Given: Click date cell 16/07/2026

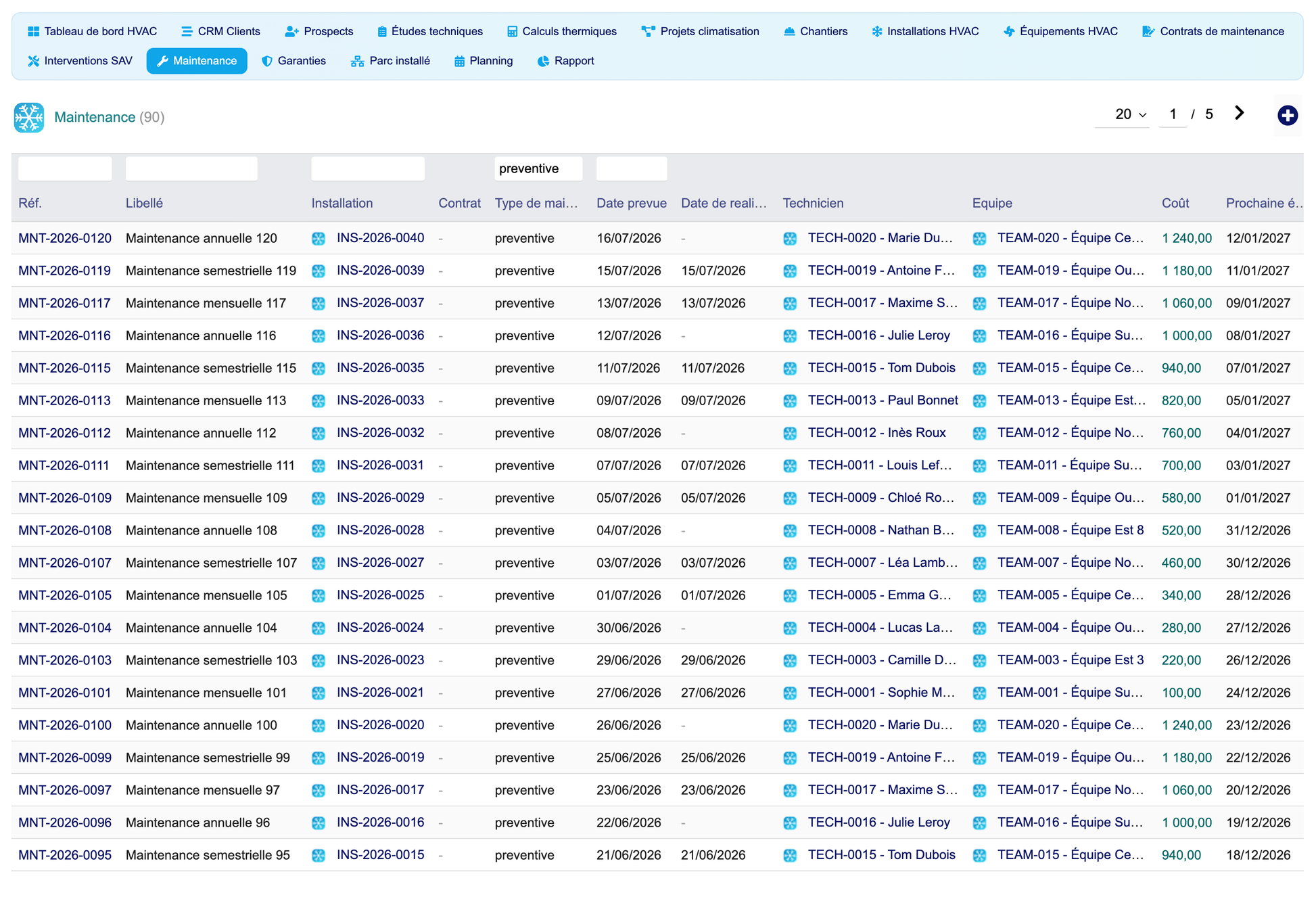Looking at the screenshot, I should pos(629,238).
